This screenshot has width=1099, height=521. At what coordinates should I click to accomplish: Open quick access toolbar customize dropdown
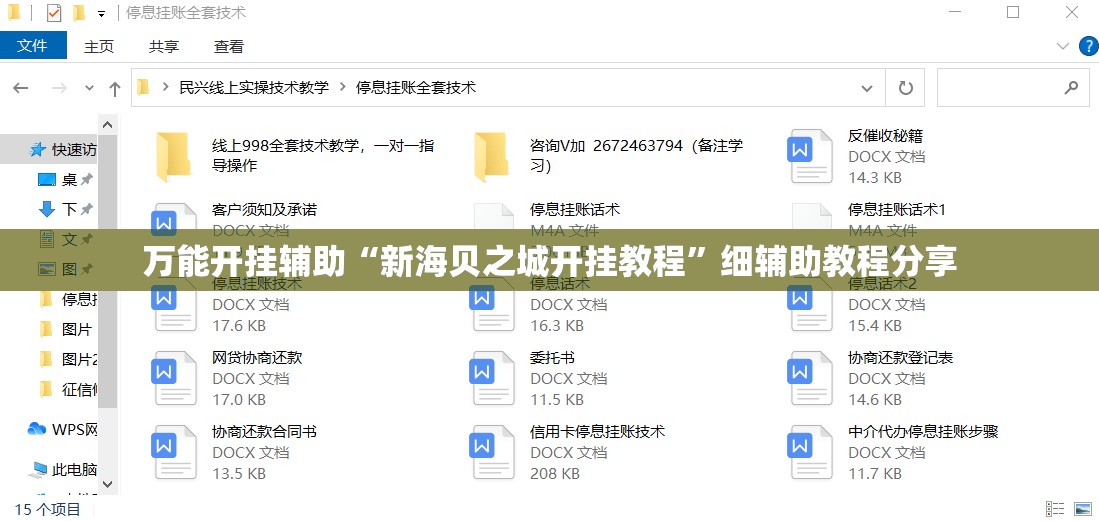[x=102, y=13]
